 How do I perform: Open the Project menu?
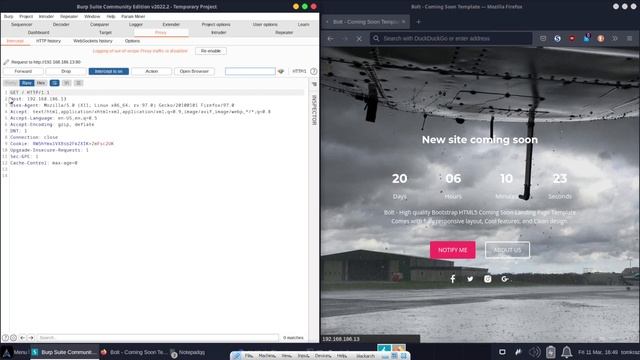(x=26, y=16)
